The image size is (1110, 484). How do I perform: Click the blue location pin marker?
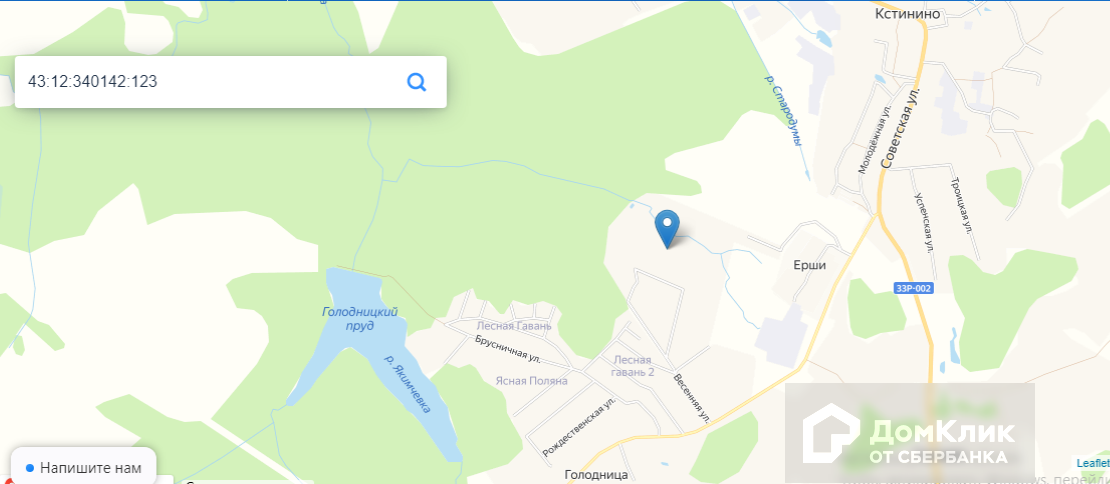pyautogui.click(x=667, y=229)
